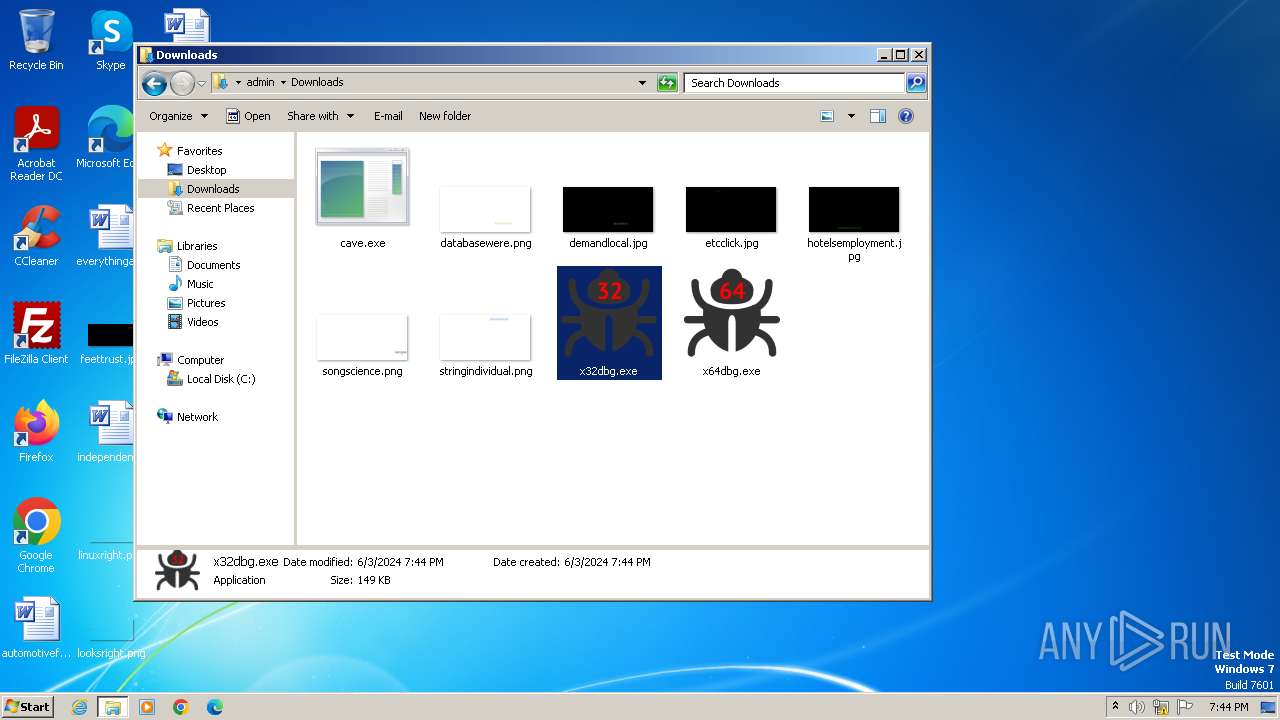The image size is (1280, 720).
Task: Select Google Chrome desktop icon
Action: [x=36, y=536]
